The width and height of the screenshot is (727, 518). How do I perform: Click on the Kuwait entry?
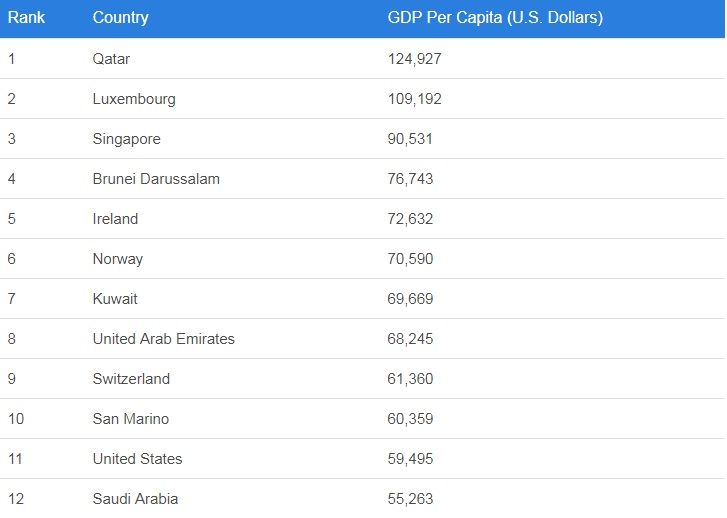point(115,299)
